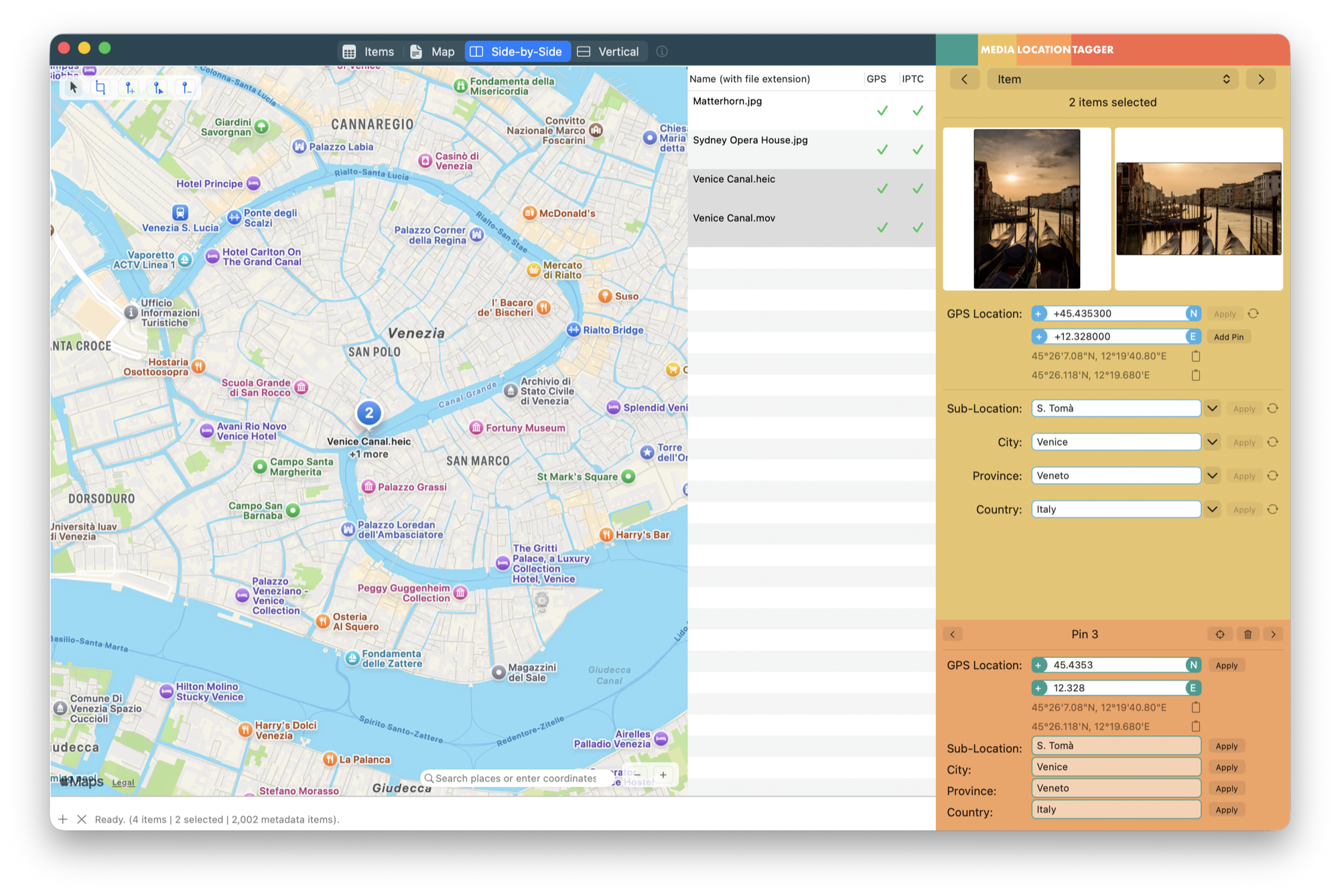Sort by Name (with file extension) column
The height and width of the screenshot is (896, 1340).
click(x=775, y=79)
